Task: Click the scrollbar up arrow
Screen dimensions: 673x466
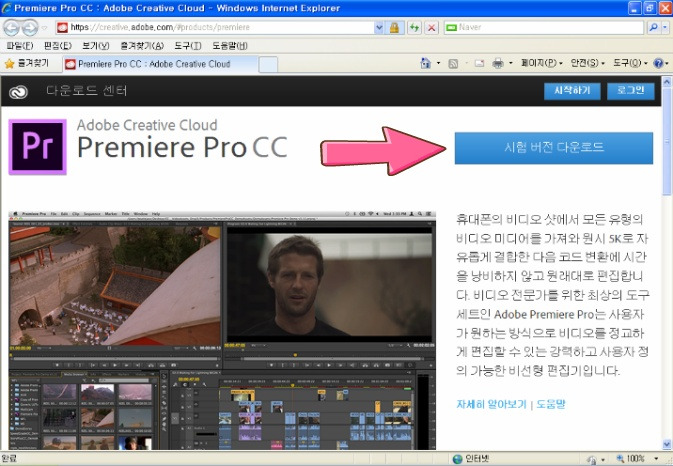Action: coord(667,82)
